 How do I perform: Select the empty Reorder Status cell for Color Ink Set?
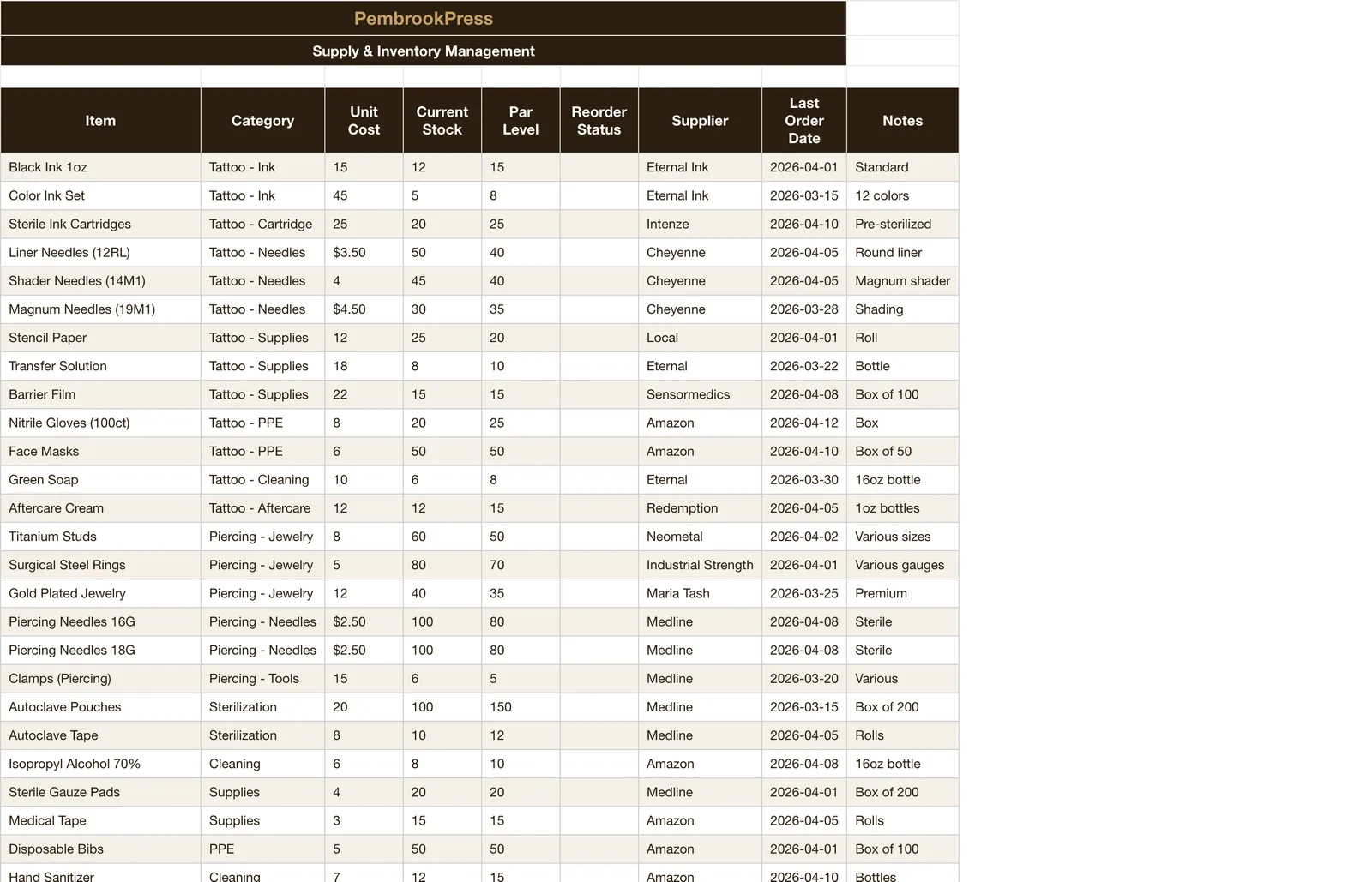tap(599, 195)
